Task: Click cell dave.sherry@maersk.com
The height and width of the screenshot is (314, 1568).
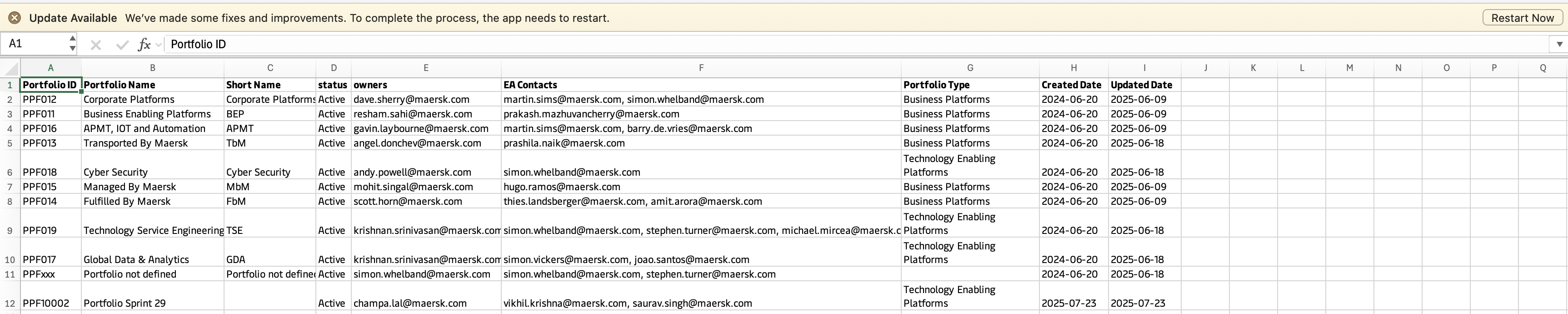Action: tap(425, 99)
